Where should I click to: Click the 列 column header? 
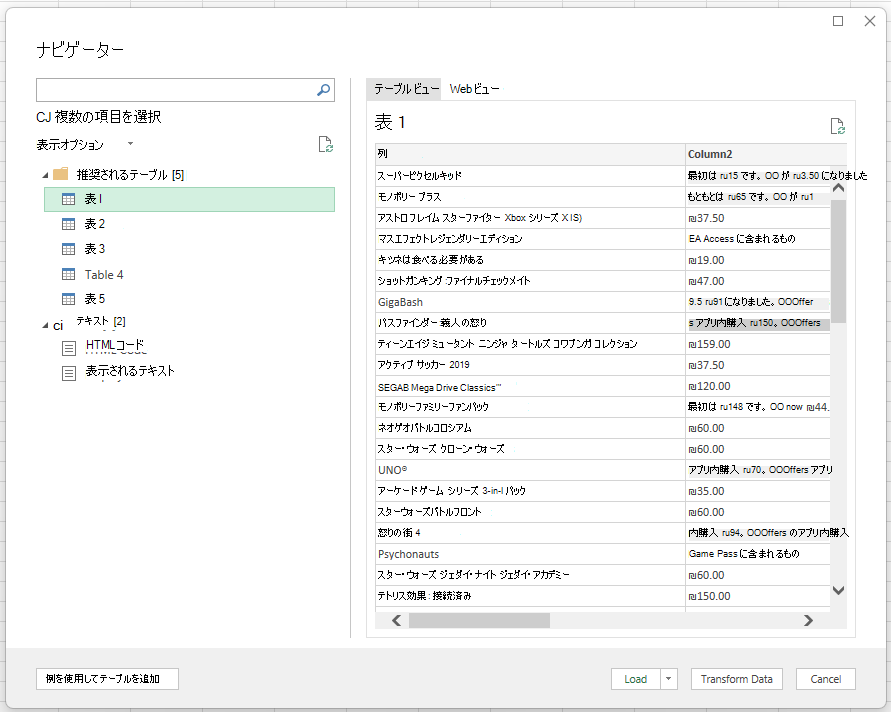pyautogui.click(x=530, y=154)
